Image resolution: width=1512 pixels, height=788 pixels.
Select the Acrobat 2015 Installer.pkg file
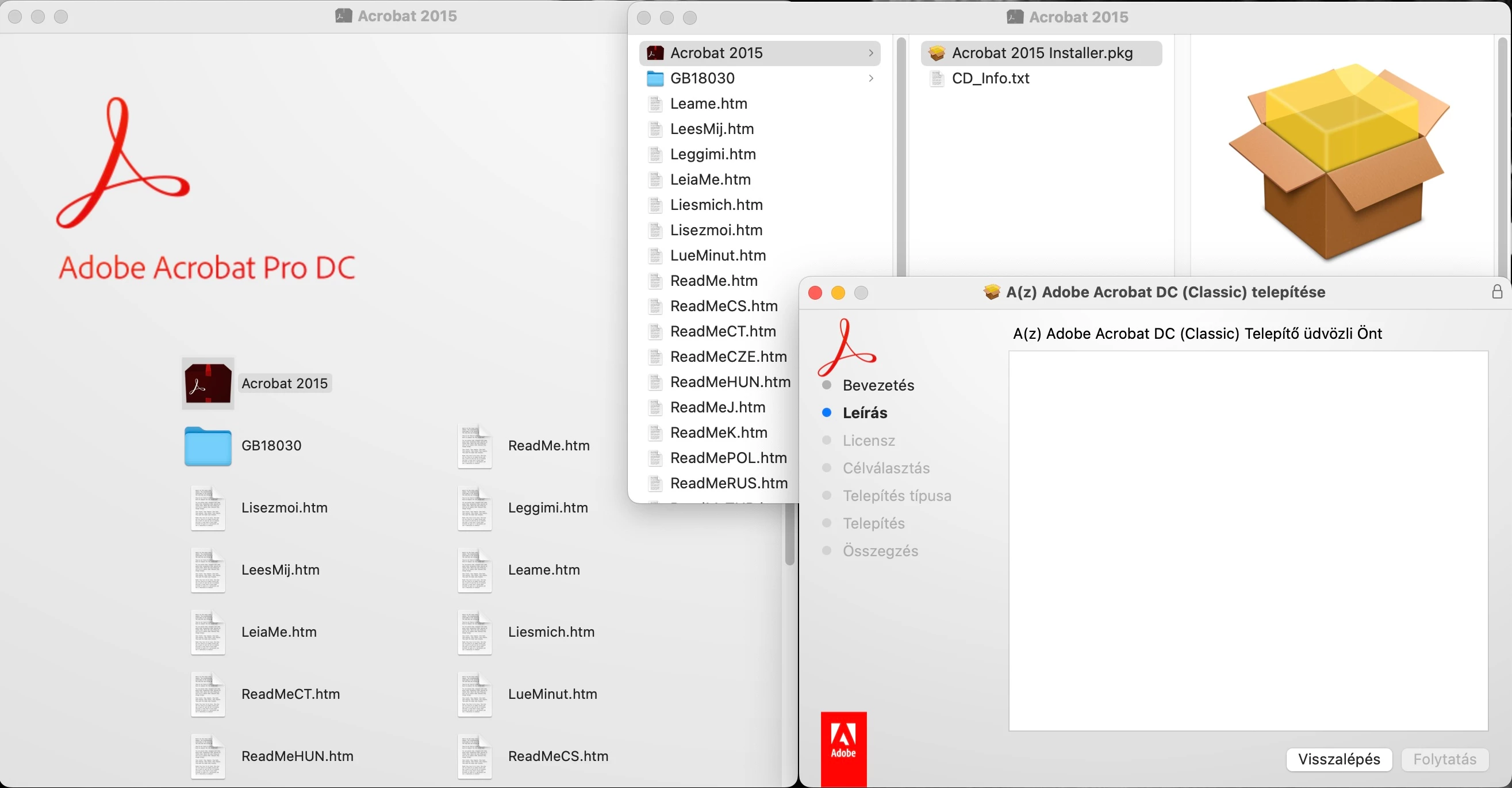click(1042, 53)
